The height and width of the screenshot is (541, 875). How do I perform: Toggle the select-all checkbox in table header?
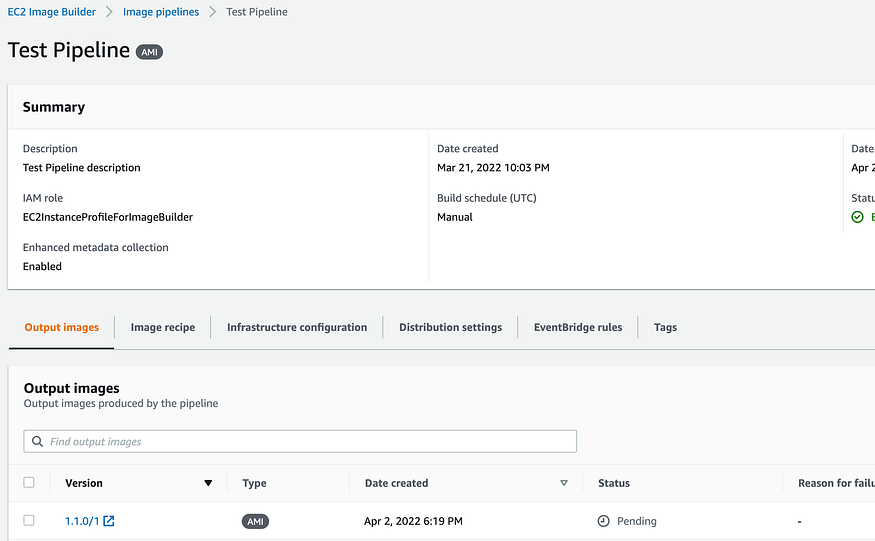[29, 482]
